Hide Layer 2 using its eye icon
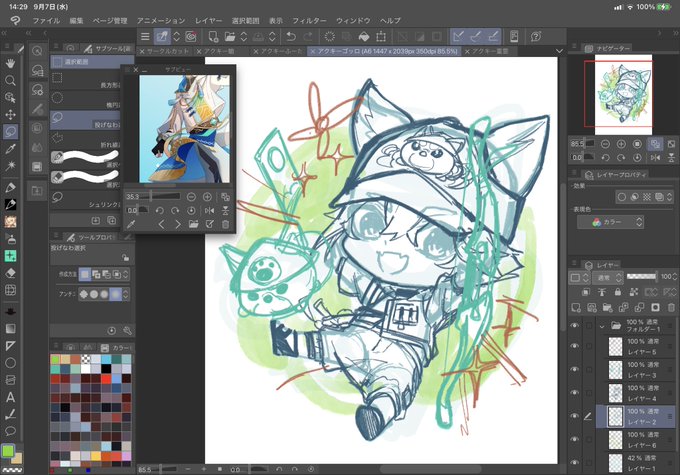 pos(575,416)
